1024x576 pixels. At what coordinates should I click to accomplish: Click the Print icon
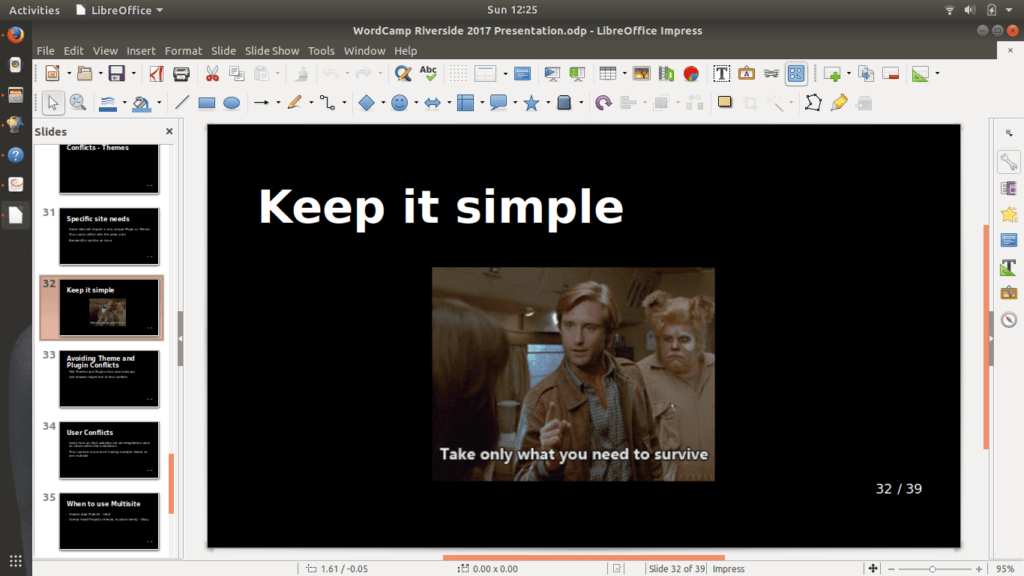tap(181, 73)
